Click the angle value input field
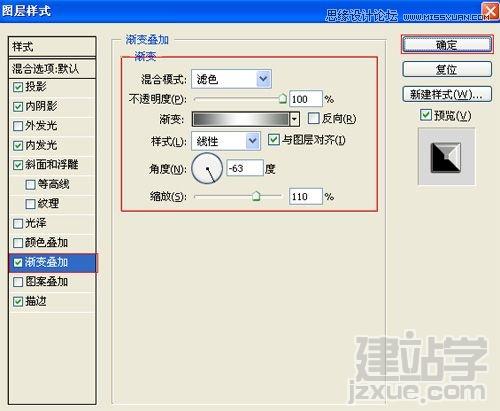 (x=245, y=168)
